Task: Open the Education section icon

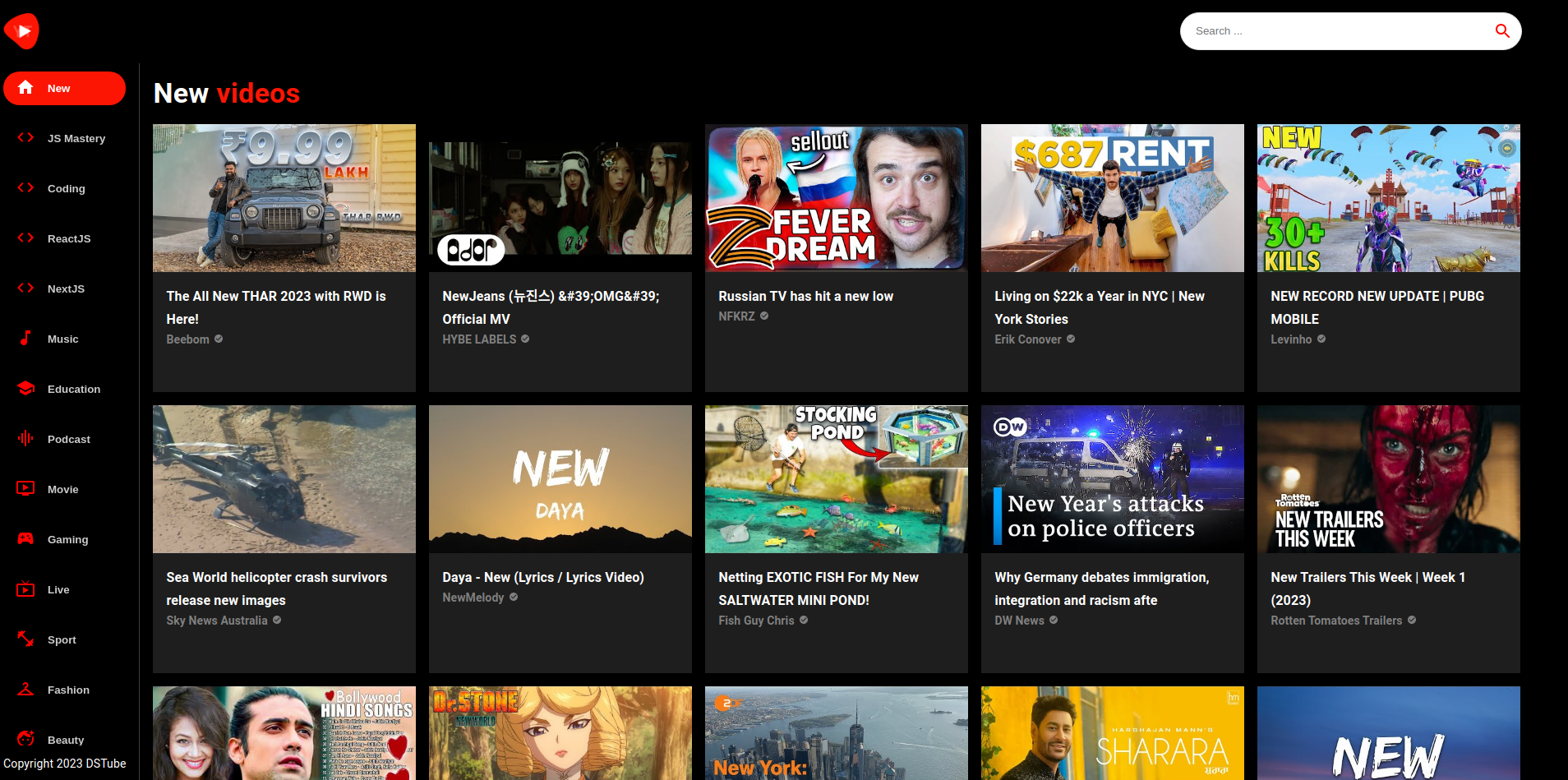Action: (x=25, y=389)
